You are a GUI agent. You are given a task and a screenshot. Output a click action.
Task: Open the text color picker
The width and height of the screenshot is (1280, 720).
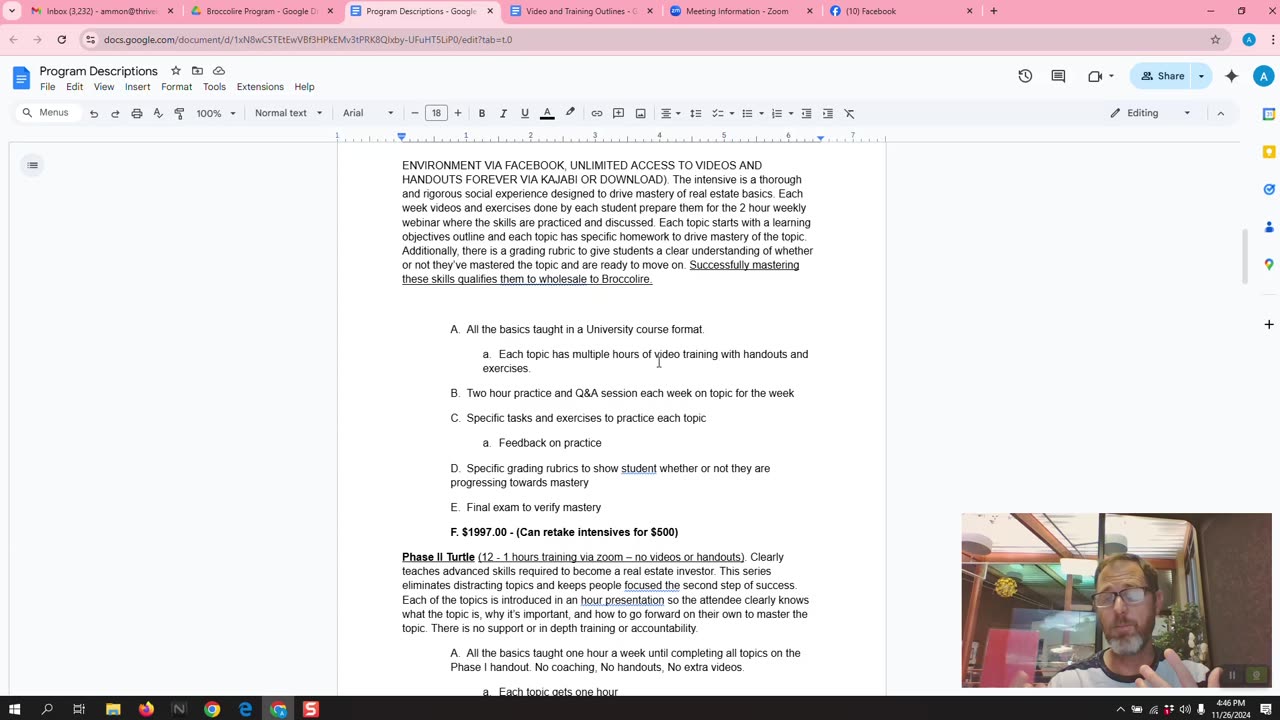pos(547,113)
